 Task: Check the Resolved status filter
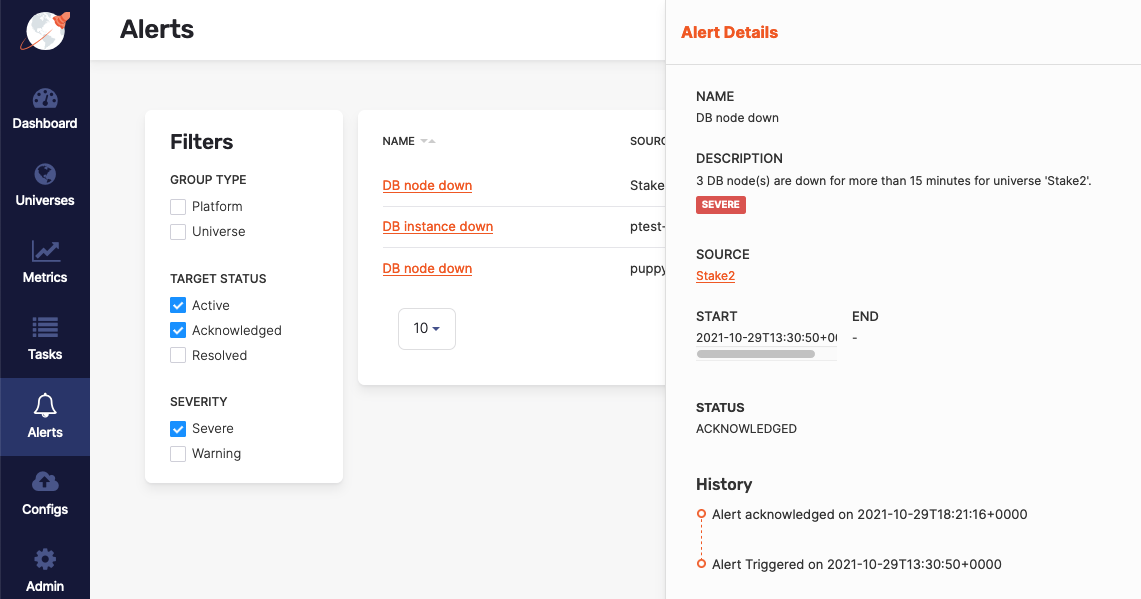pos(178,355)
